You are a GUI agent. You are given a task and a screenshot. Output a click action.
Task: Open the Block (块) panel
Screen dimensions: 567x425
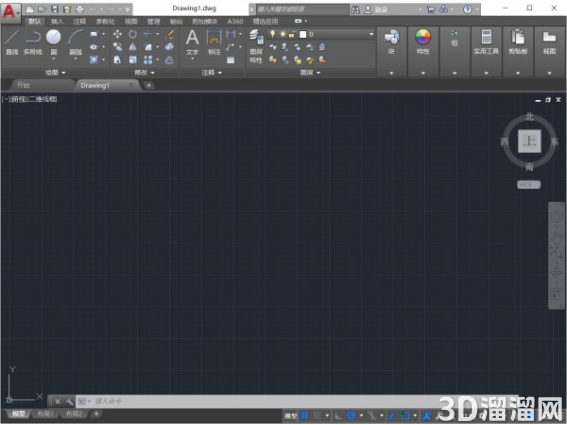(391, 42)
